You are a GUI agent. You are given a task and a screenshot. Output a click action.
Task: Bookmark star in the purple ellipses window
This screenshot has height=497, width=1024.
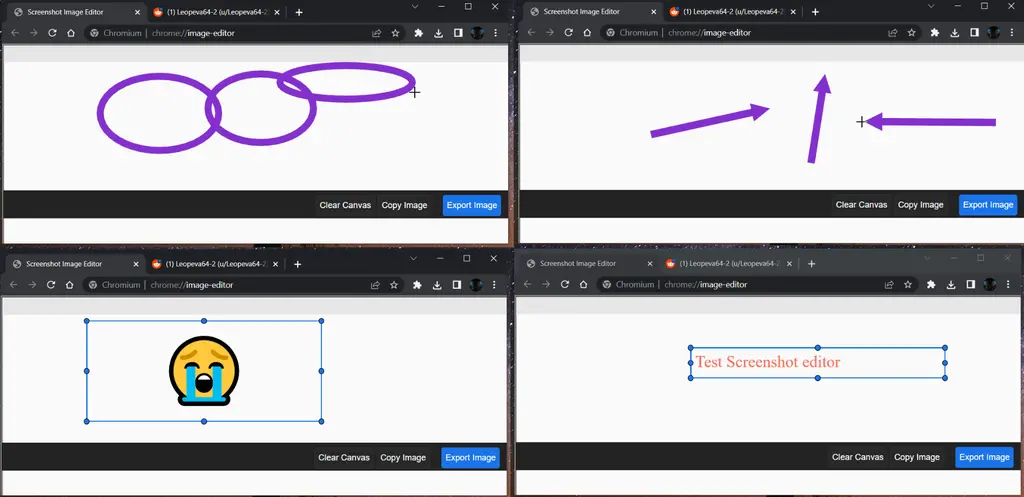pos(395,33)
